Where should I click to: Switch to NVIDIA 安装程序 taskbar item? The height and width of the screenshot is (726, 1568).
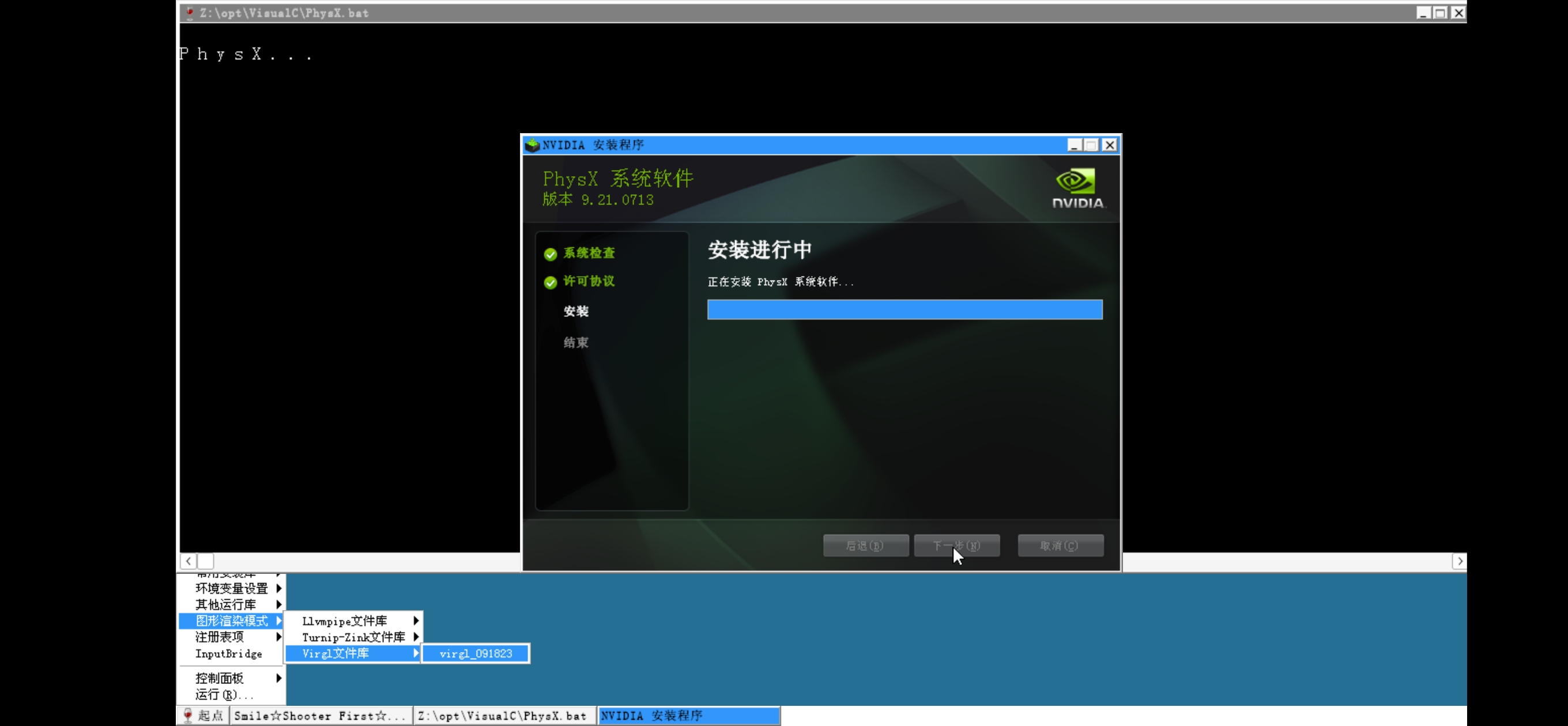[x=688, y=715]
